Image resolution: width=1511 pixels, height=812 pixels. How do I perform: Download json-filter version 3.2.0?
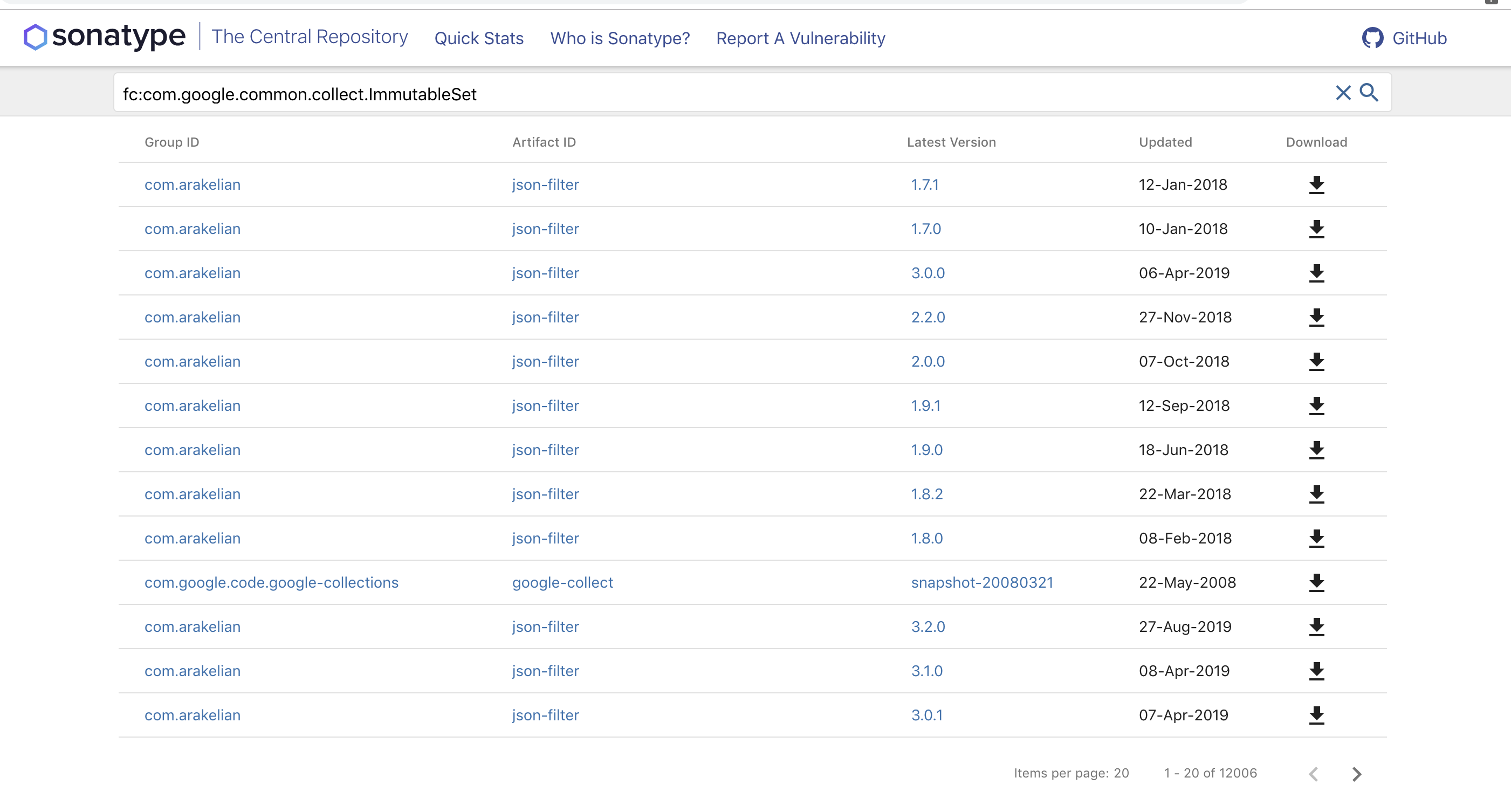click(x=1316, y=627)
